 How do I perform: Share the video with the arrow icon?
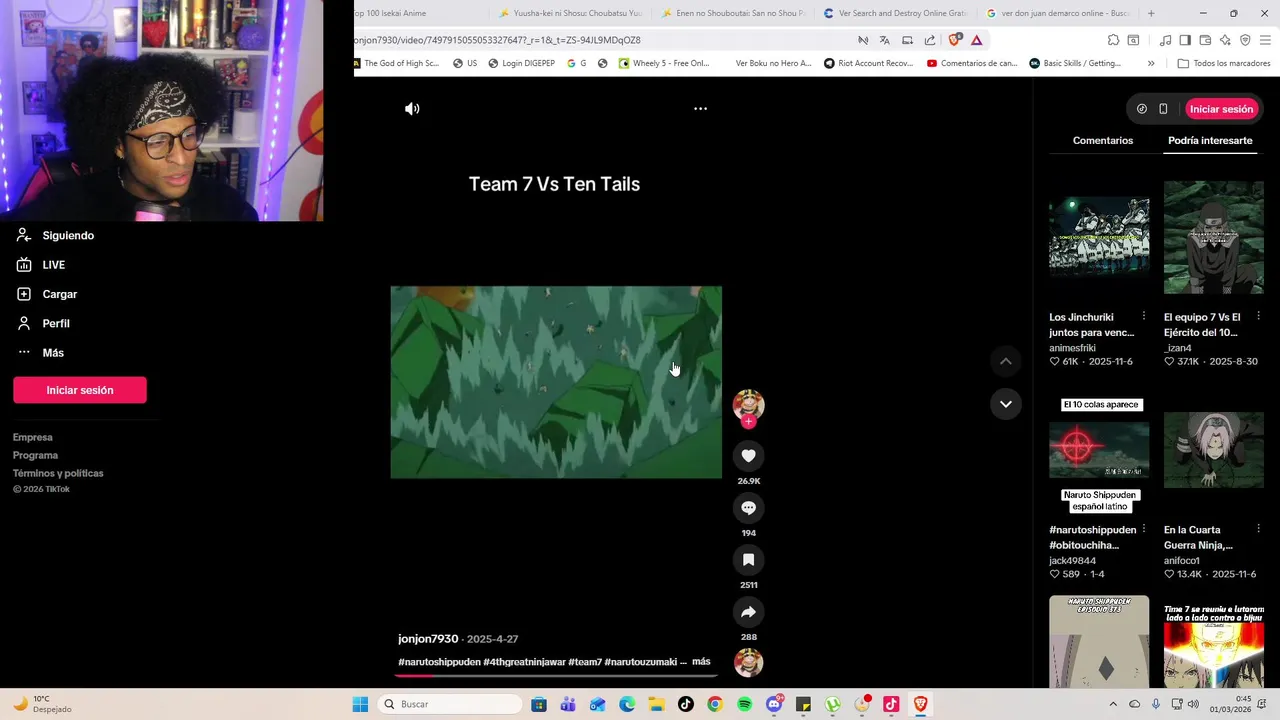point(748,612)
